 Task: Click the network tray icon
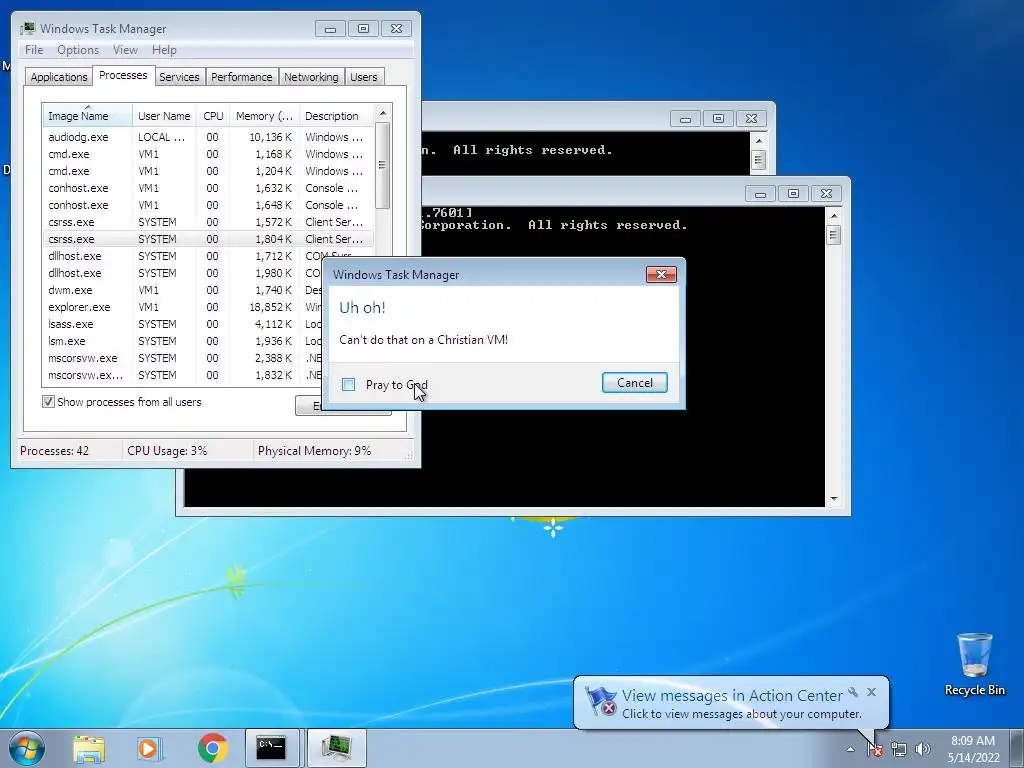(899, 749)
